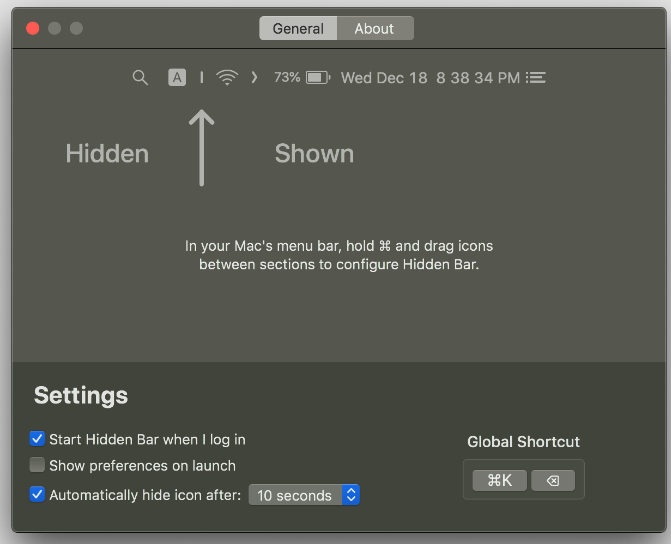671x544 pixels.
Task: Click the notification center list icon
Action: (x=537, y=77)
